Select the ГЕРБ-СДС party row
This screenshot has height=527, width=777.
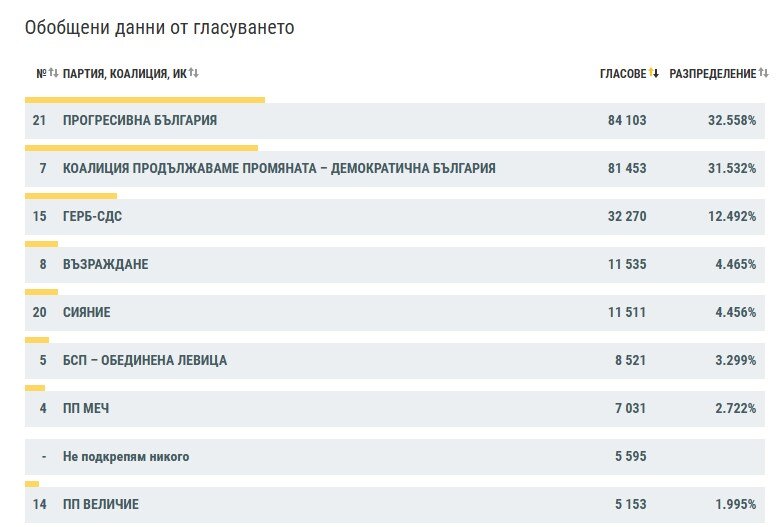395,217
